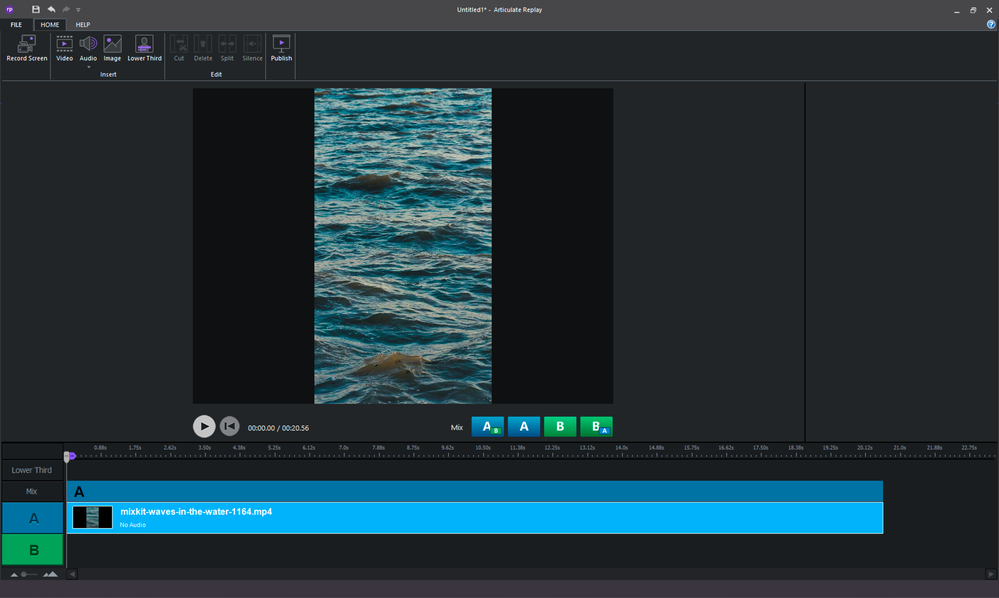Screen dimensions: 999x598
Task: Open the FILE menu tab
Action: [x=16, y=24]
